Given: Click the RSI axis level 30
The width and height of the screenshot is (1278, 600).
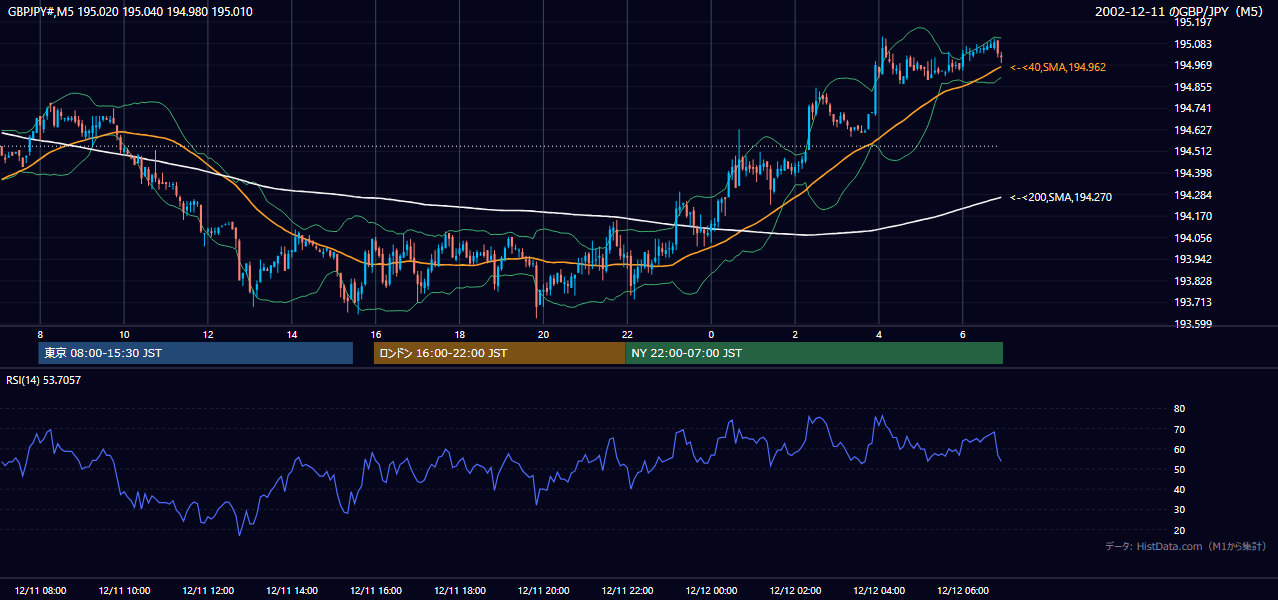Looking at the screenshot, I should coord(1179,510).
